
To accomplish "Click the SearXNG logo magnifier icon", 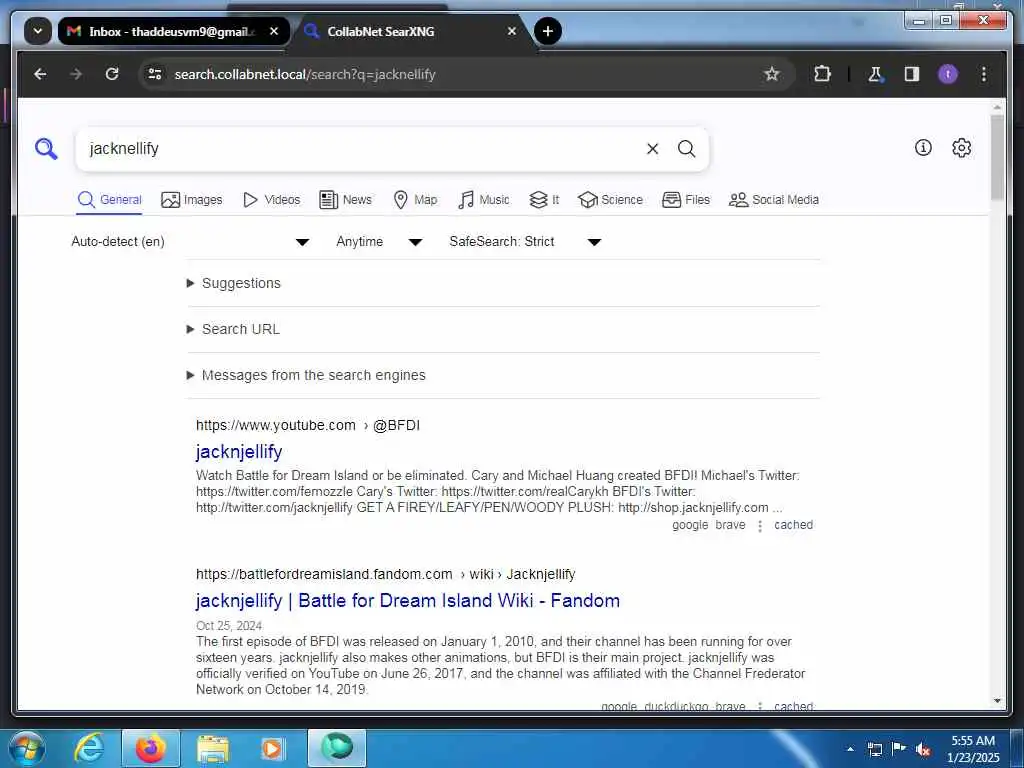I will (46, 149).
